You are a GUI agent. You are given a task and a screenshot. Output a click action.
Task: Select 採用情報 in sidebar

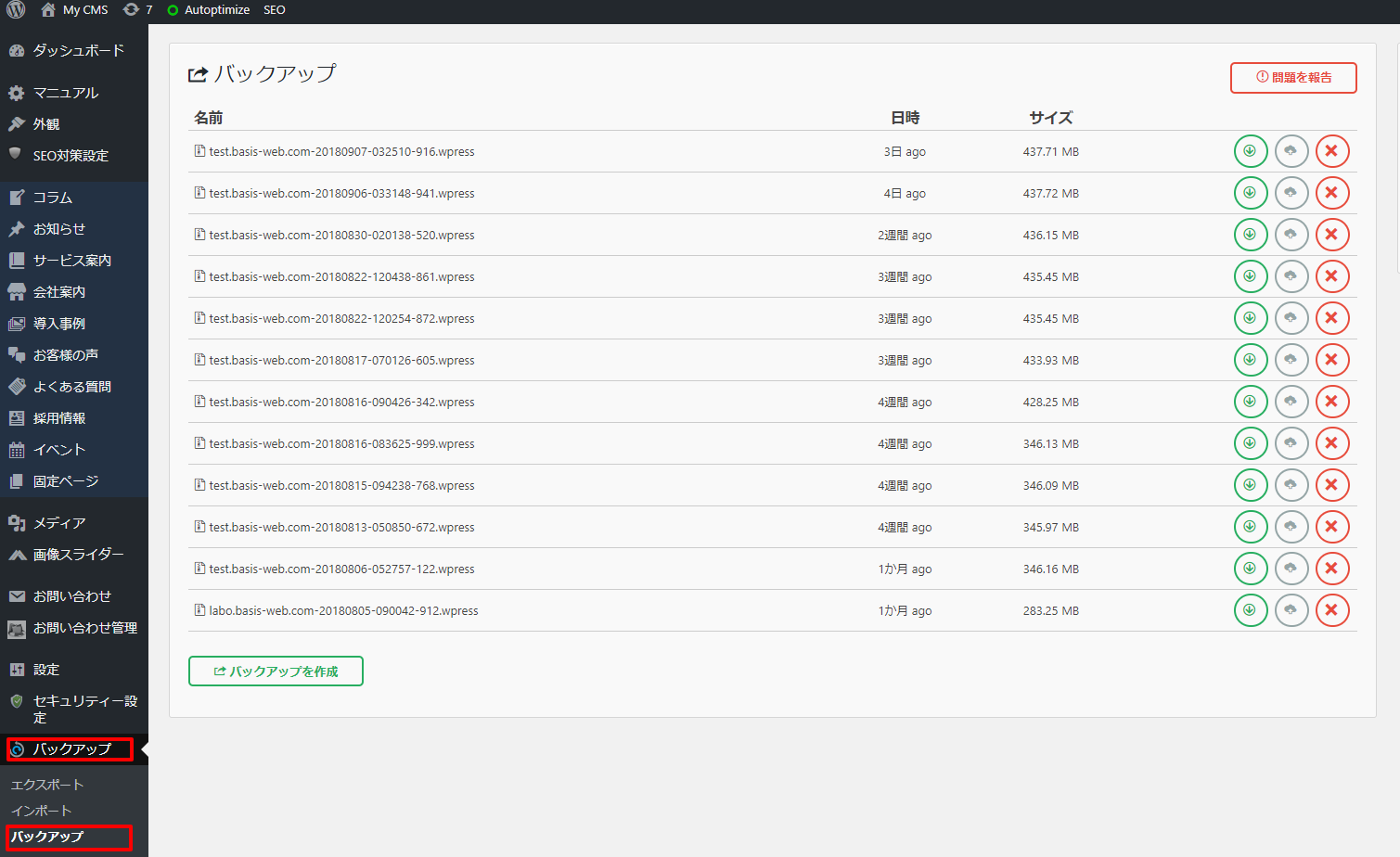coord(74,418)
